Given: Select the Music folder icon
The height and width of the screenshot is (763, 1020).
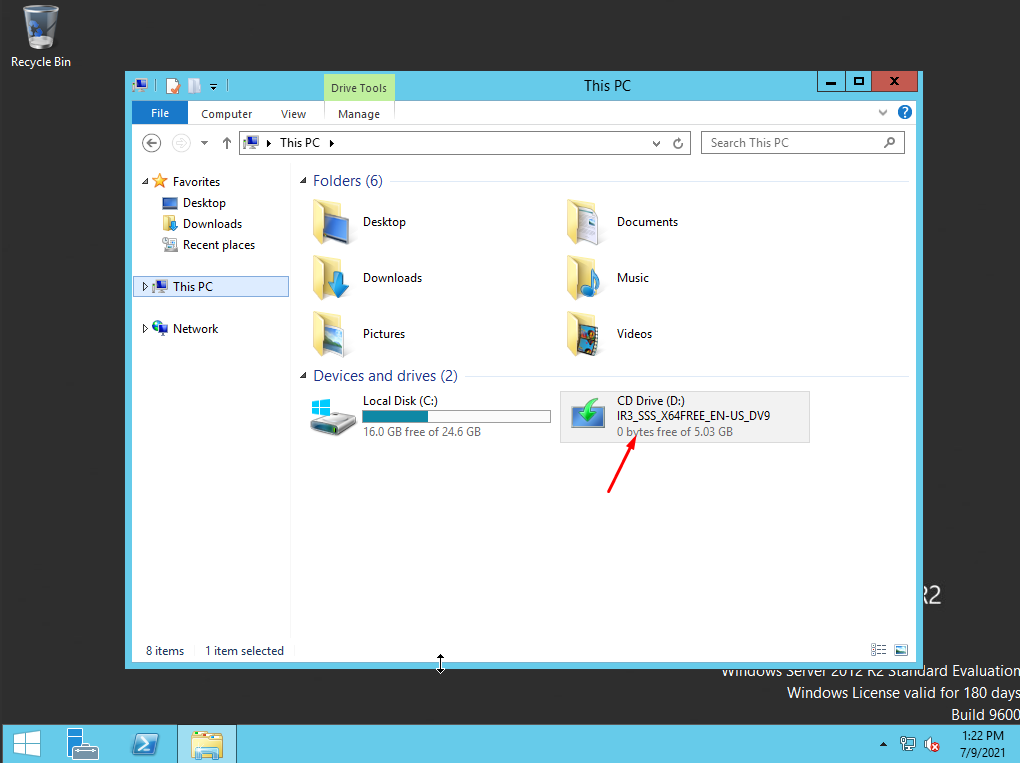Looking at the screenshot, I should [585, 278].
